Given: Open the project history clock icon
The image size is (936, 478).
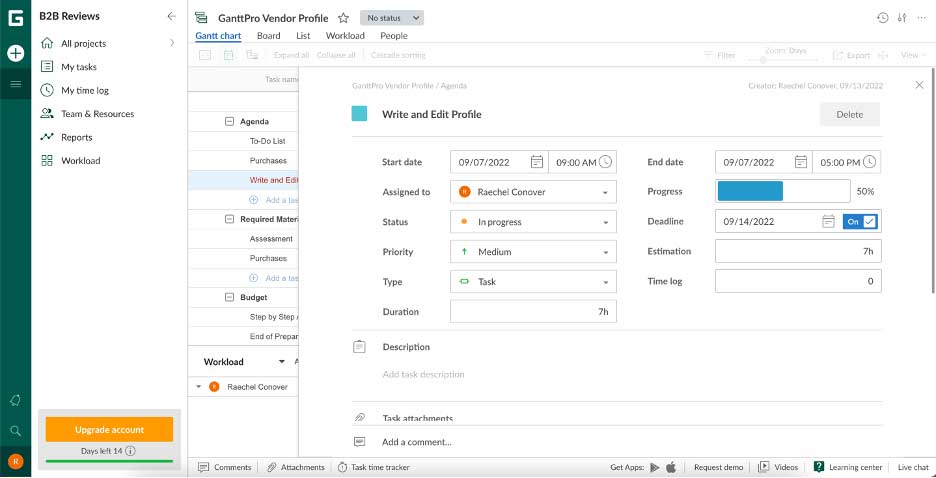Looking at the screenshot, I should click(x=882, y=18).
